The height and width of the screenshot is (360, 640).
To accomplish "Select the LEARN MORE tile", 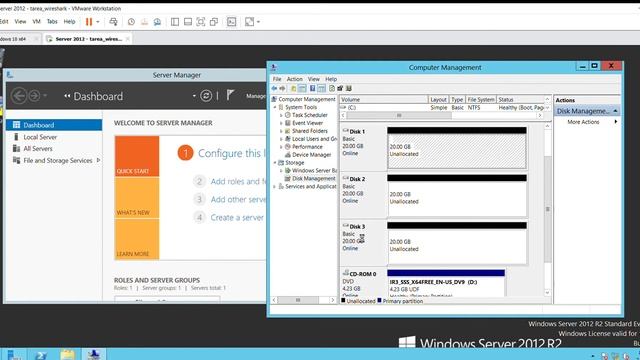I will coord(137,239).
